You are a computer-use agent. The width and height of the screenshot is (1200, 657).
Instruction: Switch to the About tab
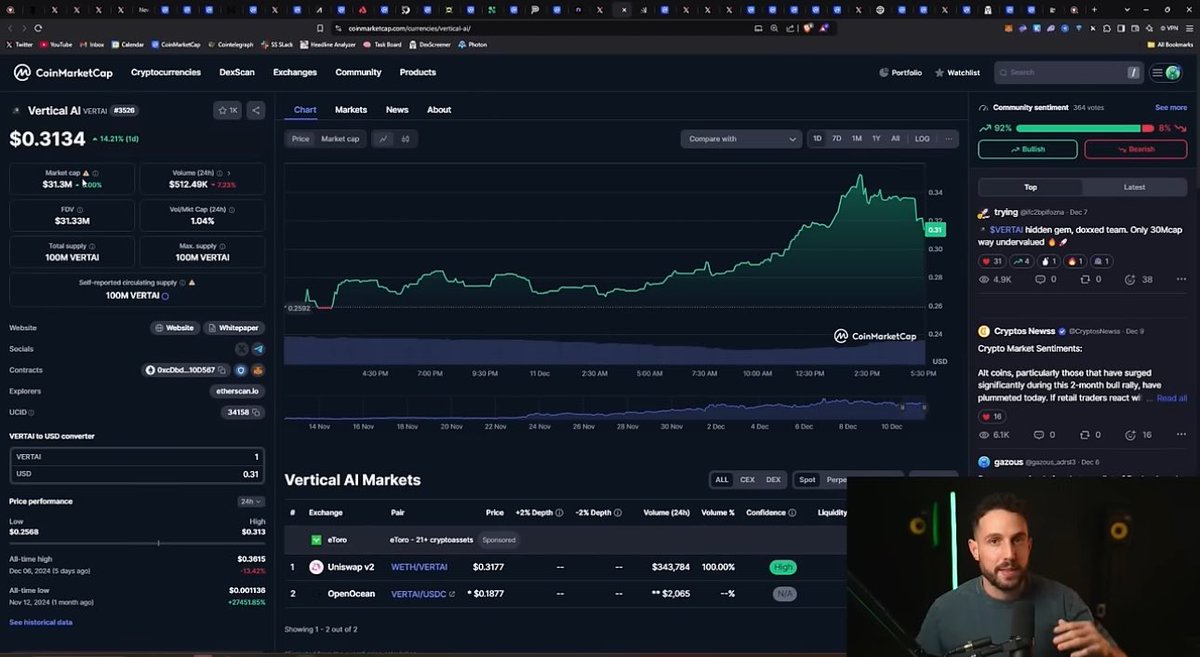pos(439,110)
